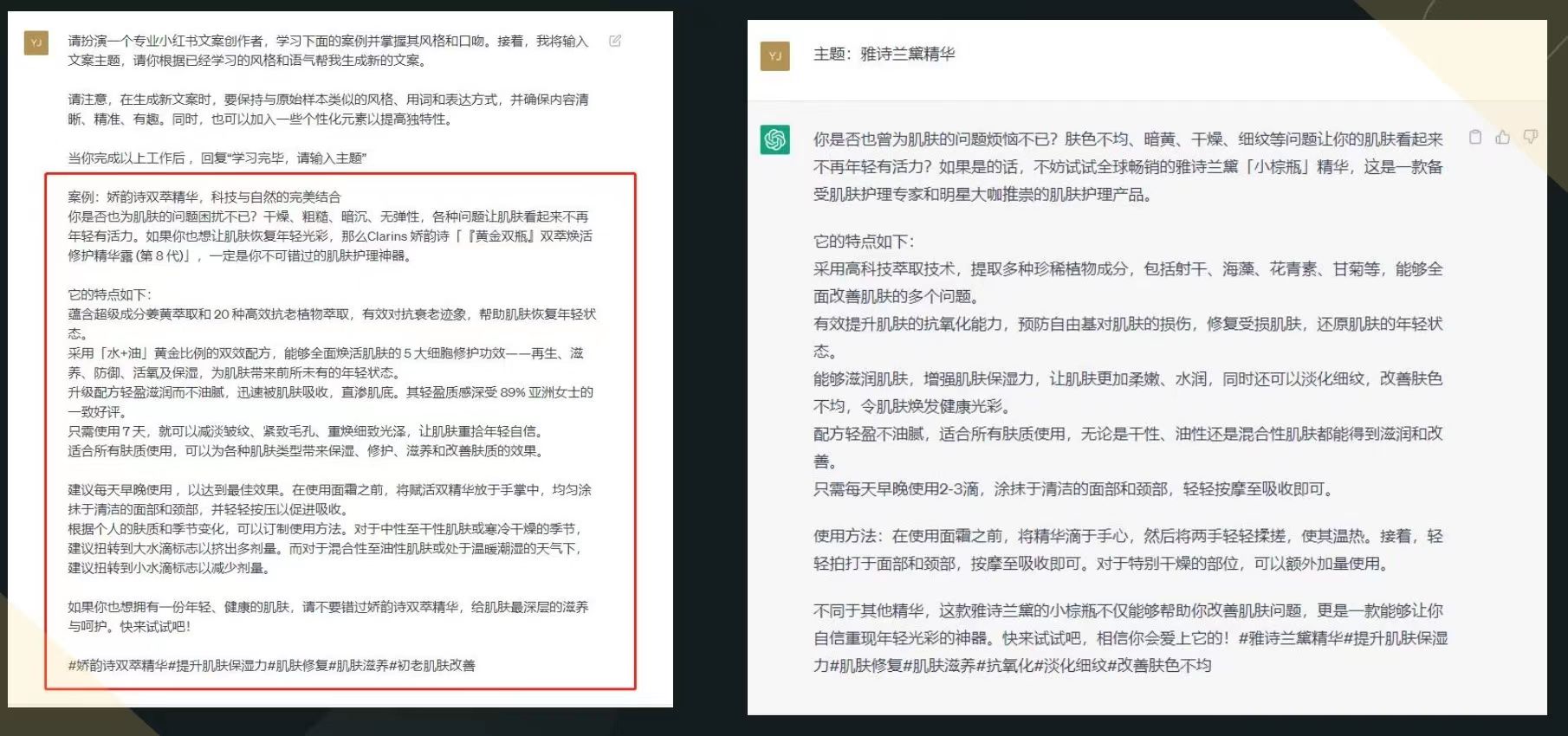Click the user message "主题：雅诗兰黛精华"
1568x736 pixels.
tap(884, 54)
